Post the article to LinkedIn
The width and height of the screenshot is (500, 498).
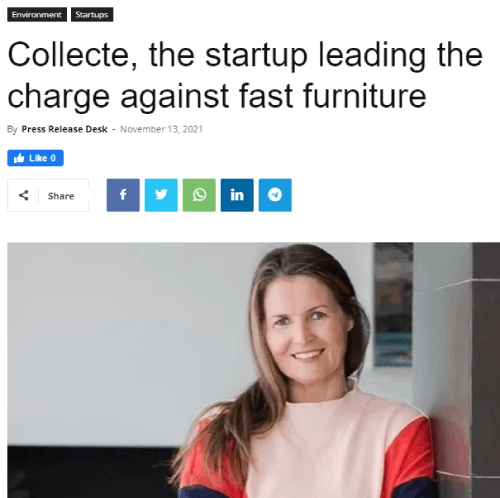pyautogui.click(x=237, y=195)
